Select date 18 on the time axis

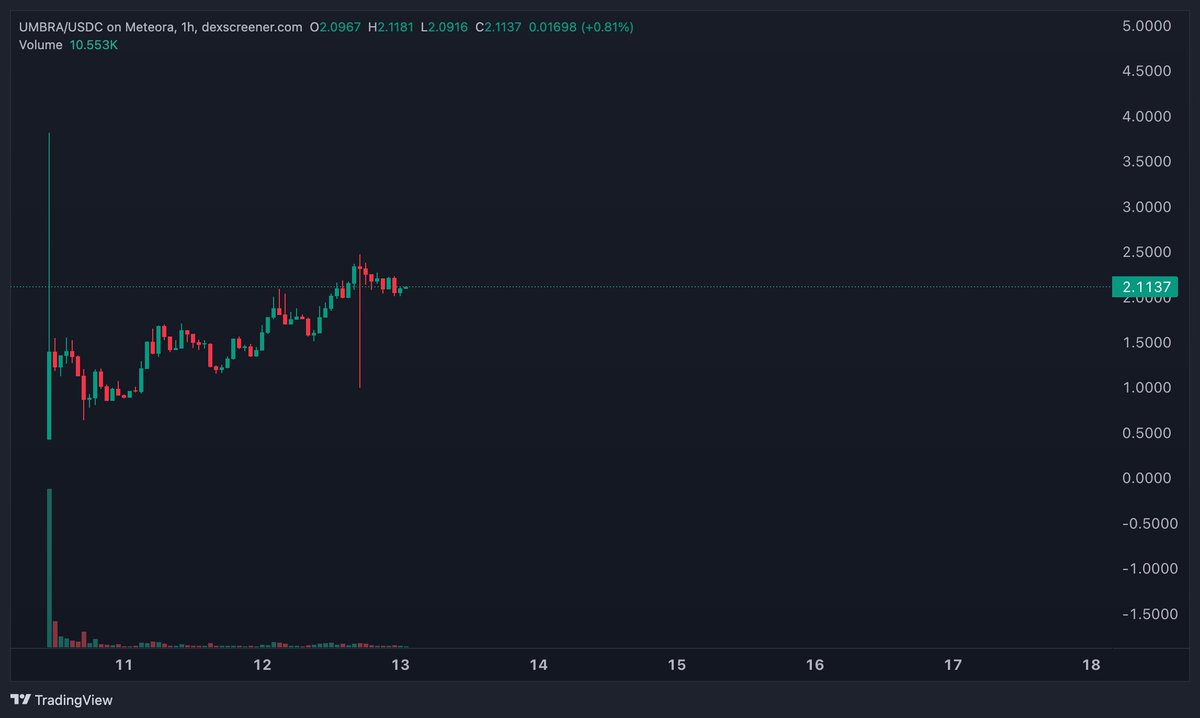1091,665
